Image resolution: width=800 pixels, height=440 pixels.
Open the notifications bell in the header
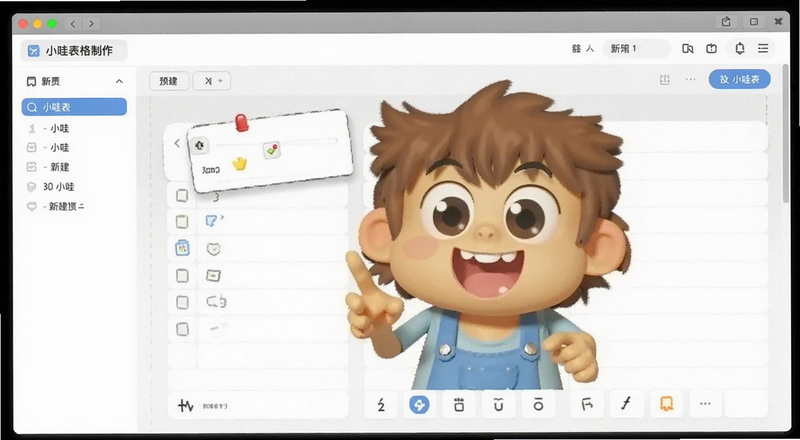tap(739, 48)
